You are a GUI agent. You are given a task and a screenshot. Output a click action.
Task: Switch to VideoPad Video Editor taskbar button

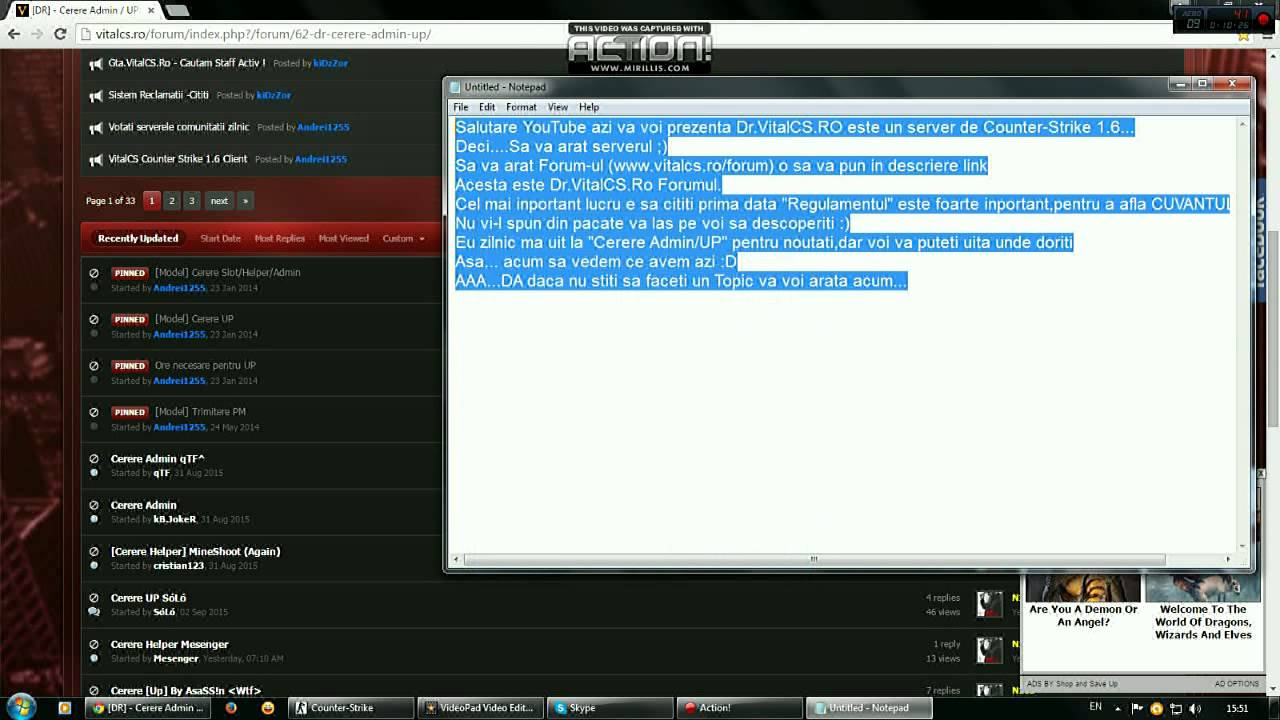pyautogui.click(x=481, y=708)
